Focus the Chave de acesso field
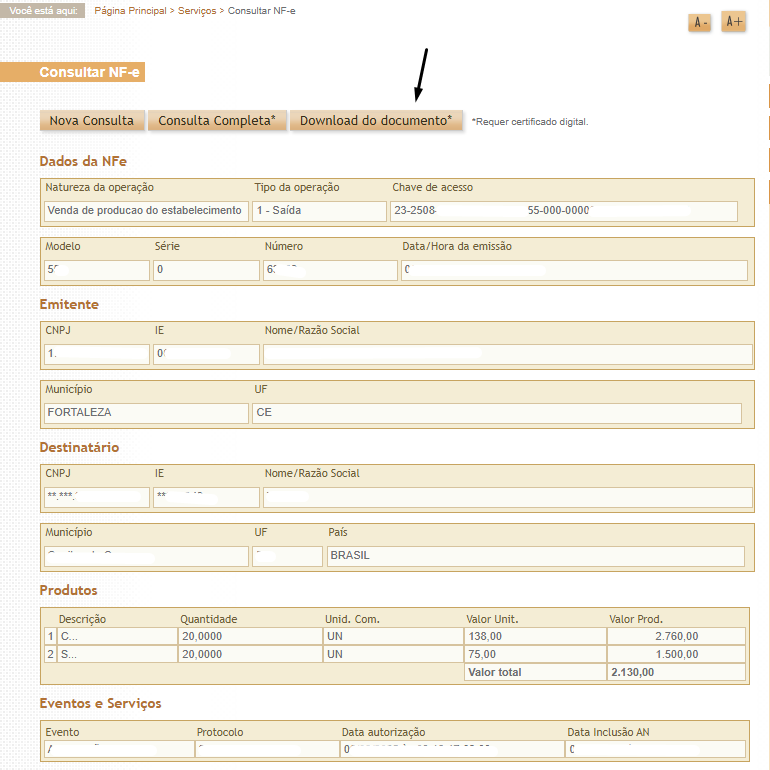The height and width of the screenshot is (770, 770). click(564, 211)
